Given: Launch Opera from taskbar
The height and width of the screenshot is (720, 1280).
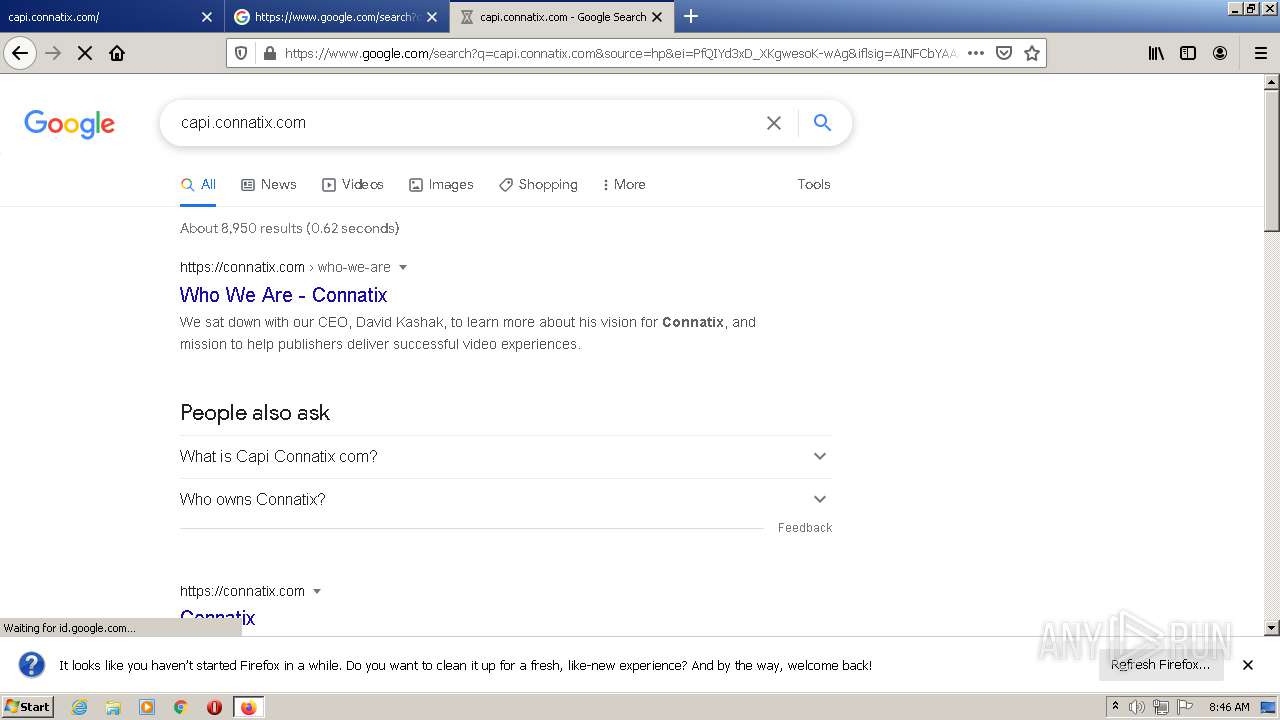Looking at the screenshot, I should pos(214,707).
